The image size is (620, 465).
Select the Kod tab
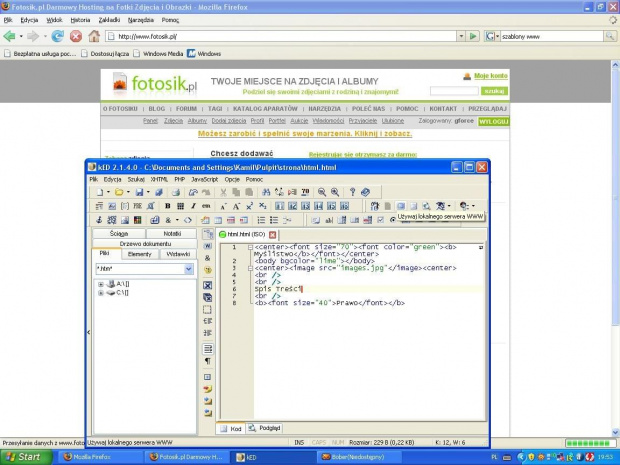point(231,429)
